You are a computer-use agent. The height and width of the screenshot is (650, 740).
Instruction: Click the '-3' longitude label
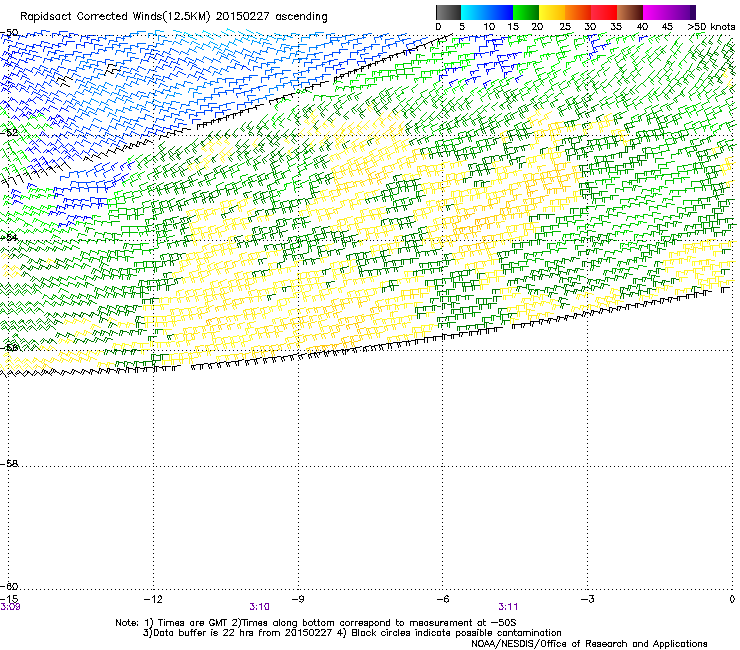tap(587, 599)
